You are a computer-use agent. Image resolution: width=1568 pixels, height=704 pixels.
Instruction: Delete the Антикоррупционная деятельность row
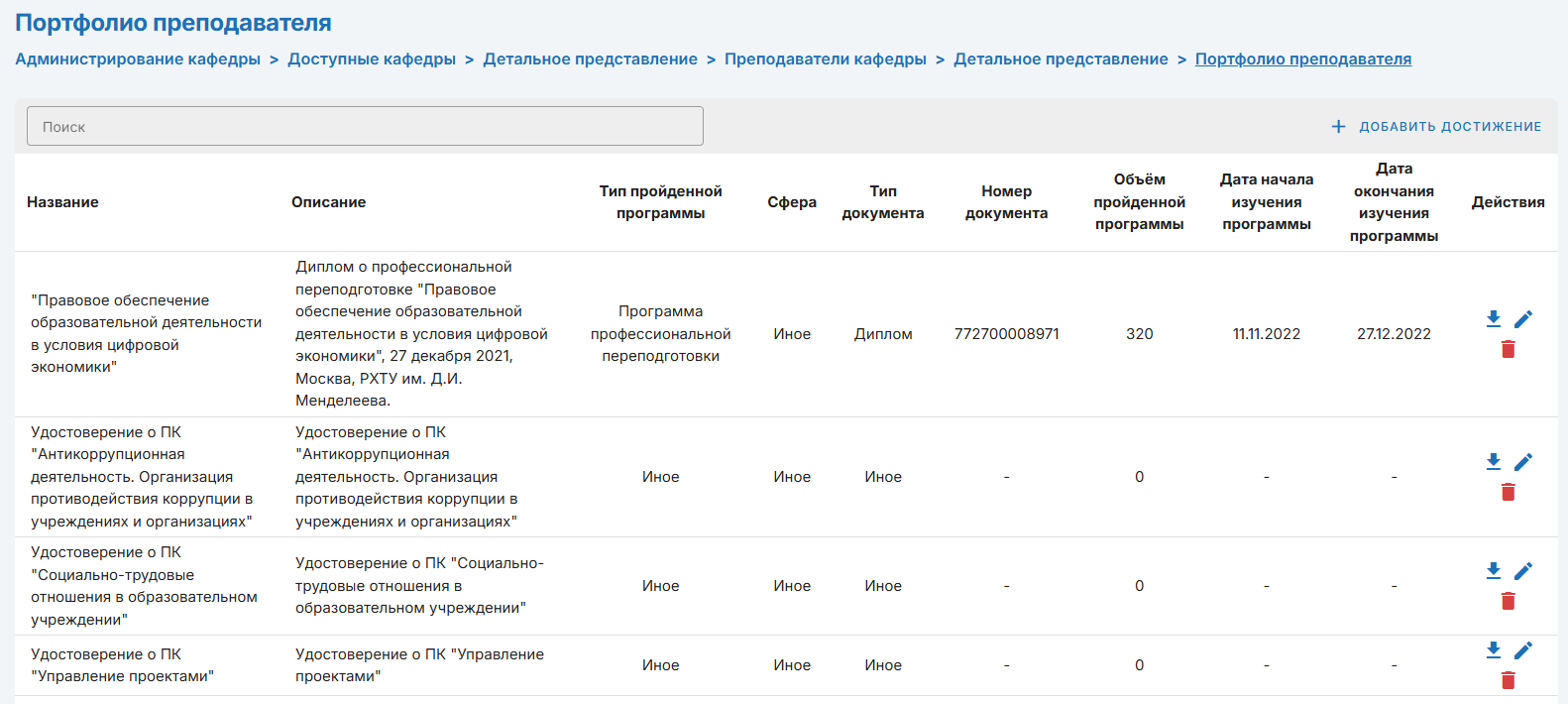pyautogui.click(x=1509, y=492)
